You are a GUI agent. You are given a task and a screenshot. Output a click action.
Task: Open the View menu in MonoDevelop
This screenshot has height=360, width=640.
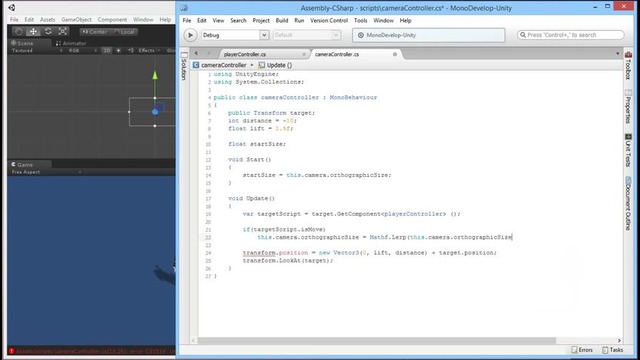[x=218, y=20]
